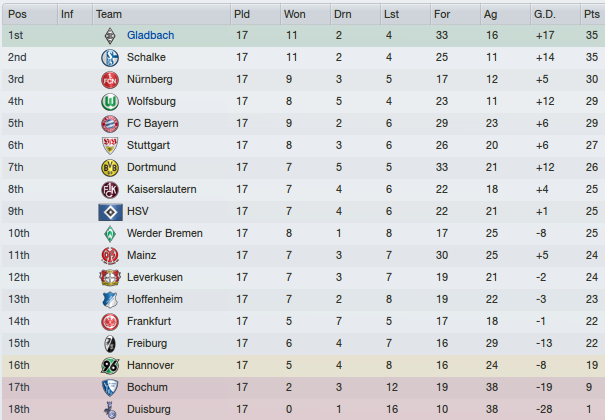Click the Werder Bremen green diamond crest

(110, 234)
